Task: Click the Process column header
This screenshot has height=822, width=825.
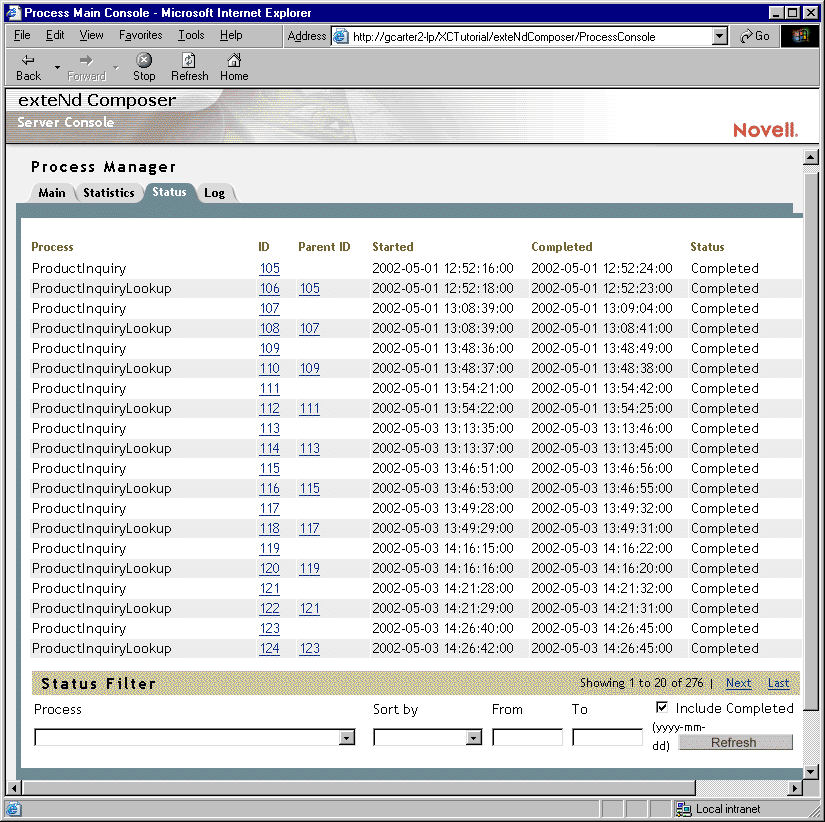Action: [x=52, y=247]
